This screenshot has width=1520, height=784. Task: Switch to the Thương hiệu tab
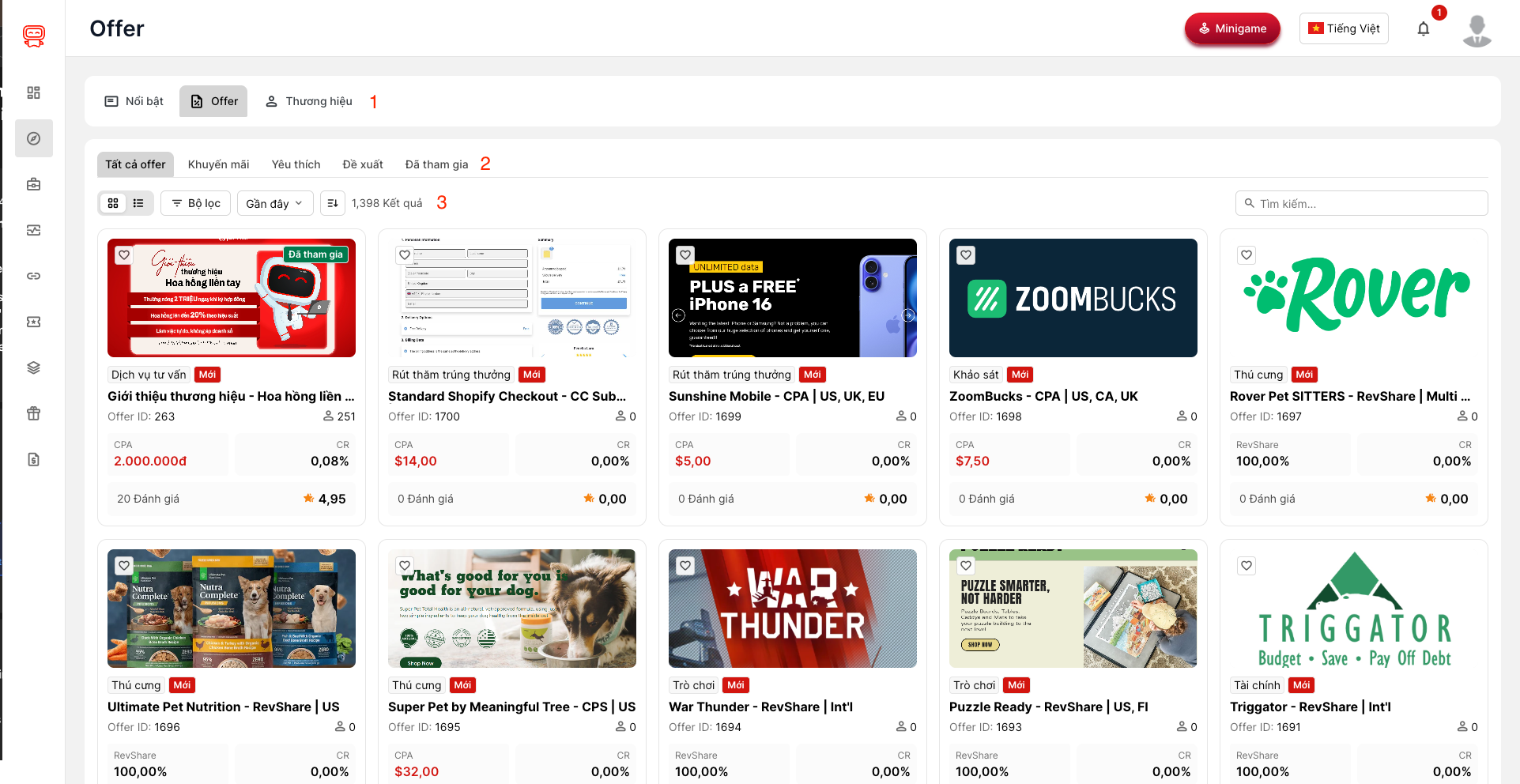coord(309,101)
